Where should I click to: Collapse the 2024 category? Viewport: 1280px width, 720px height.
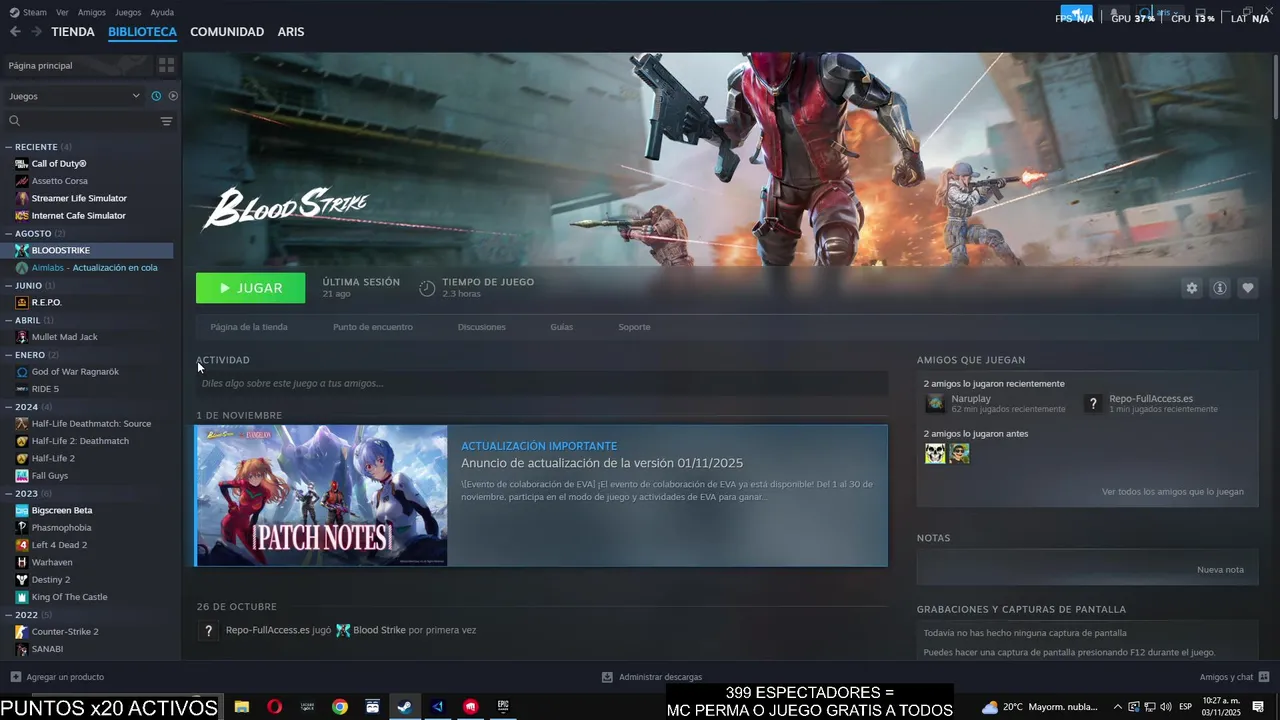[8, 407]
